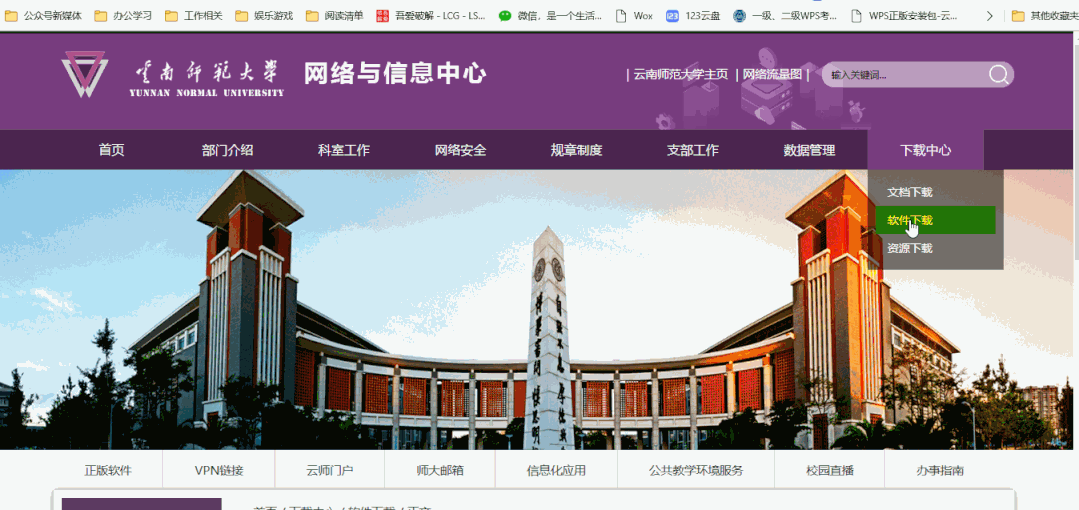1079x510 pixels.
Task: Open the 微信 bookmark with green icon
Action: point(551,15)
